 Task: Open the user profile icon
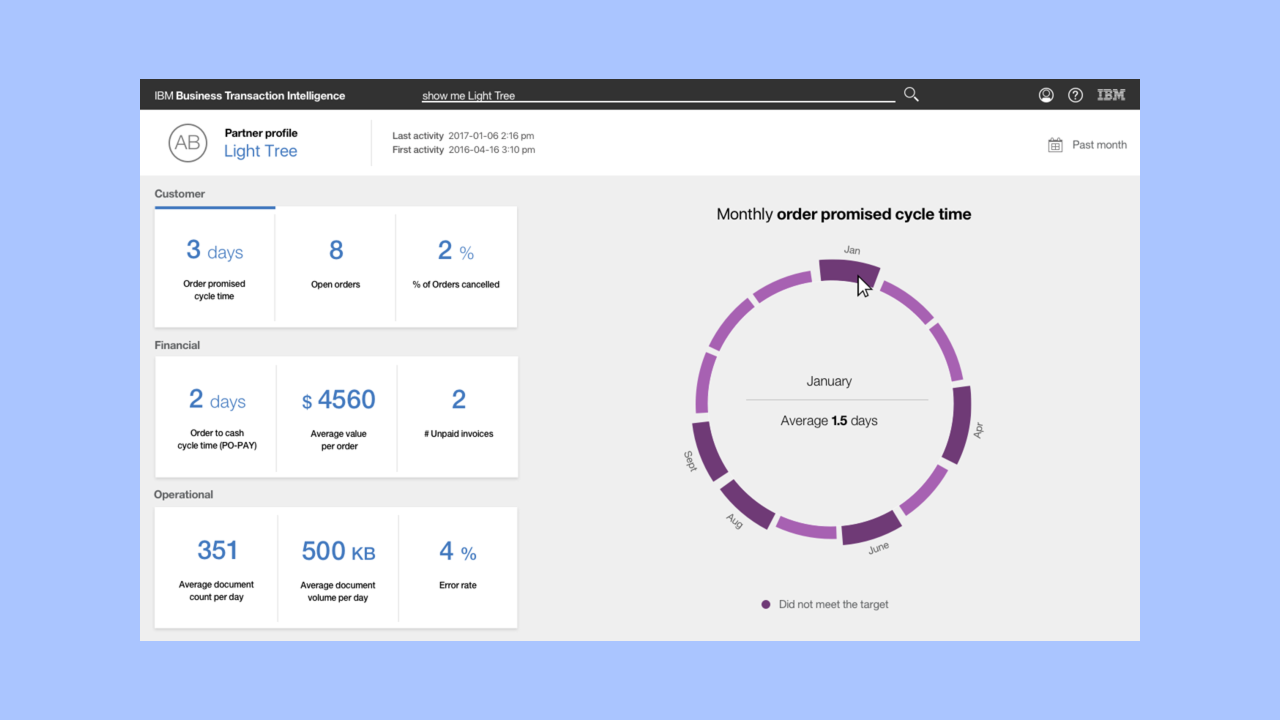(1046, 95)
